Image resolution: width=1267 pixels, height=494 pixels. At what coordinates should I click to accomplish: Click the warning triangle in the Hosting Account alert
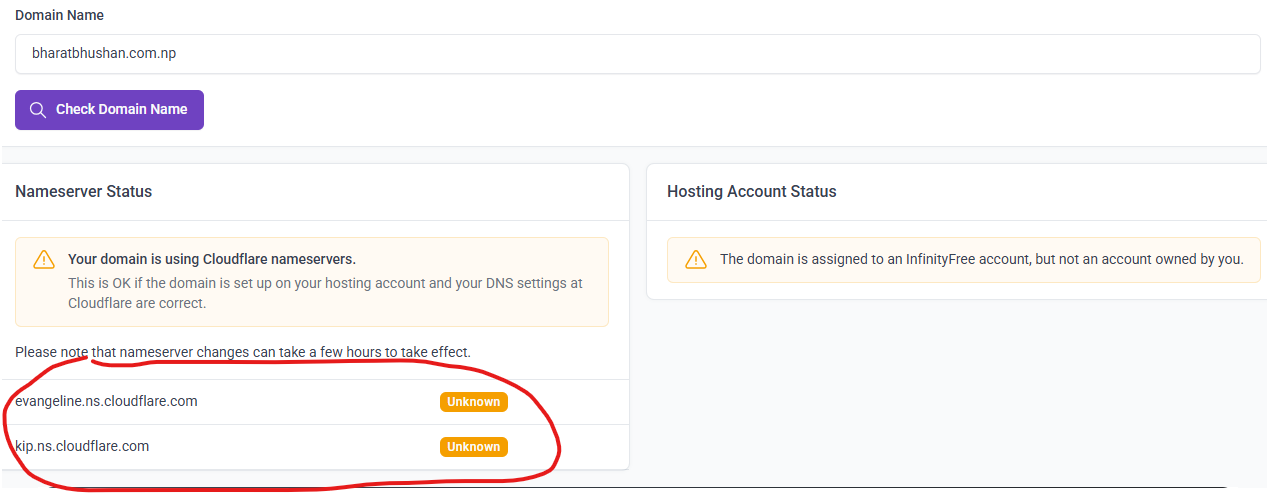click(x=695, y=260)
